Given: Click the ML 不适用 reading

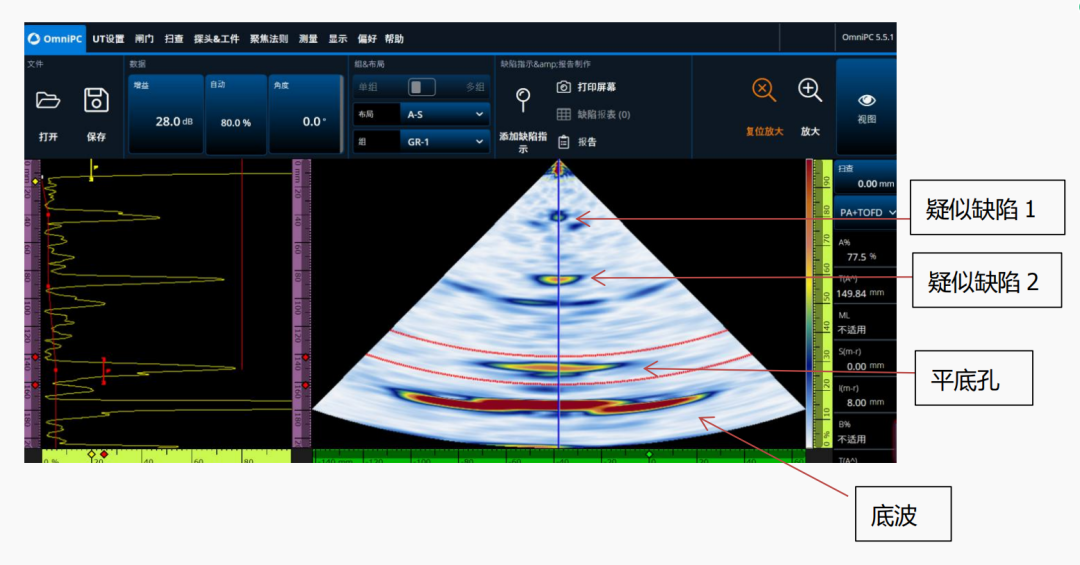Looking at the screenshot, I should tap(865, 322).
